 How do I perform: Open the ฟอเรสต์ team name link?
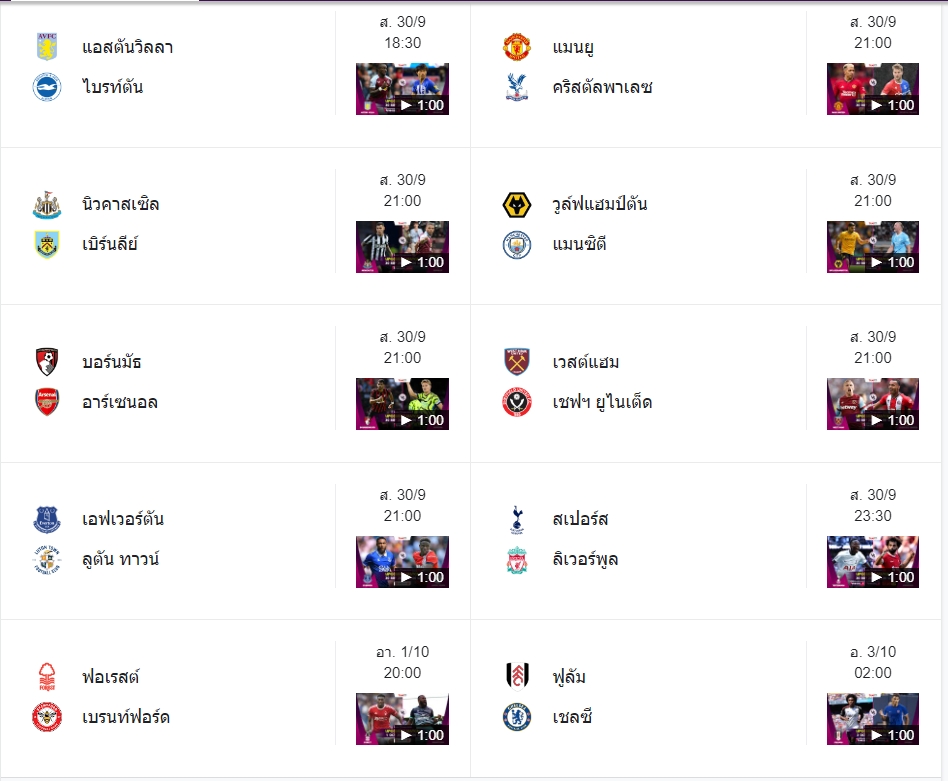pos(111,677)
